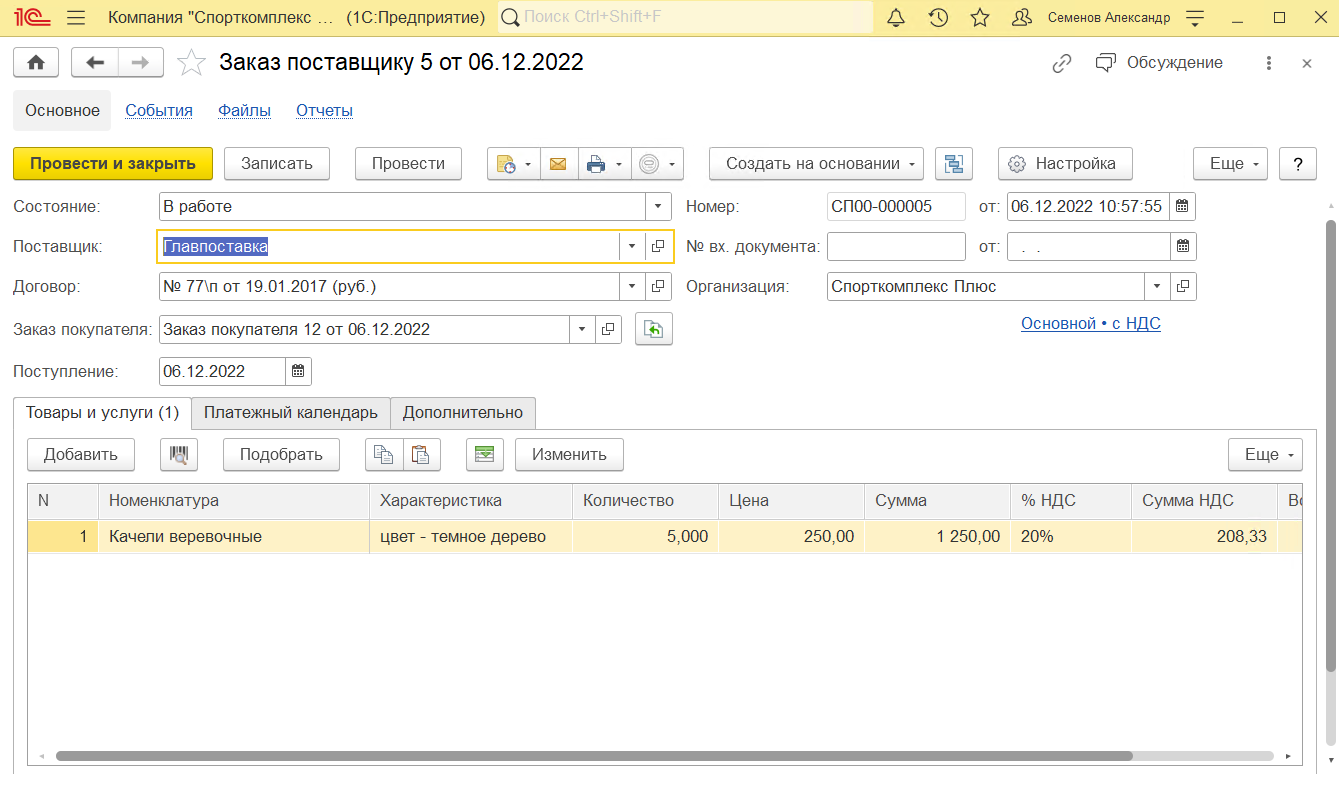Show related documents structure
The image size is (1339, 787).
click(954, 164)
